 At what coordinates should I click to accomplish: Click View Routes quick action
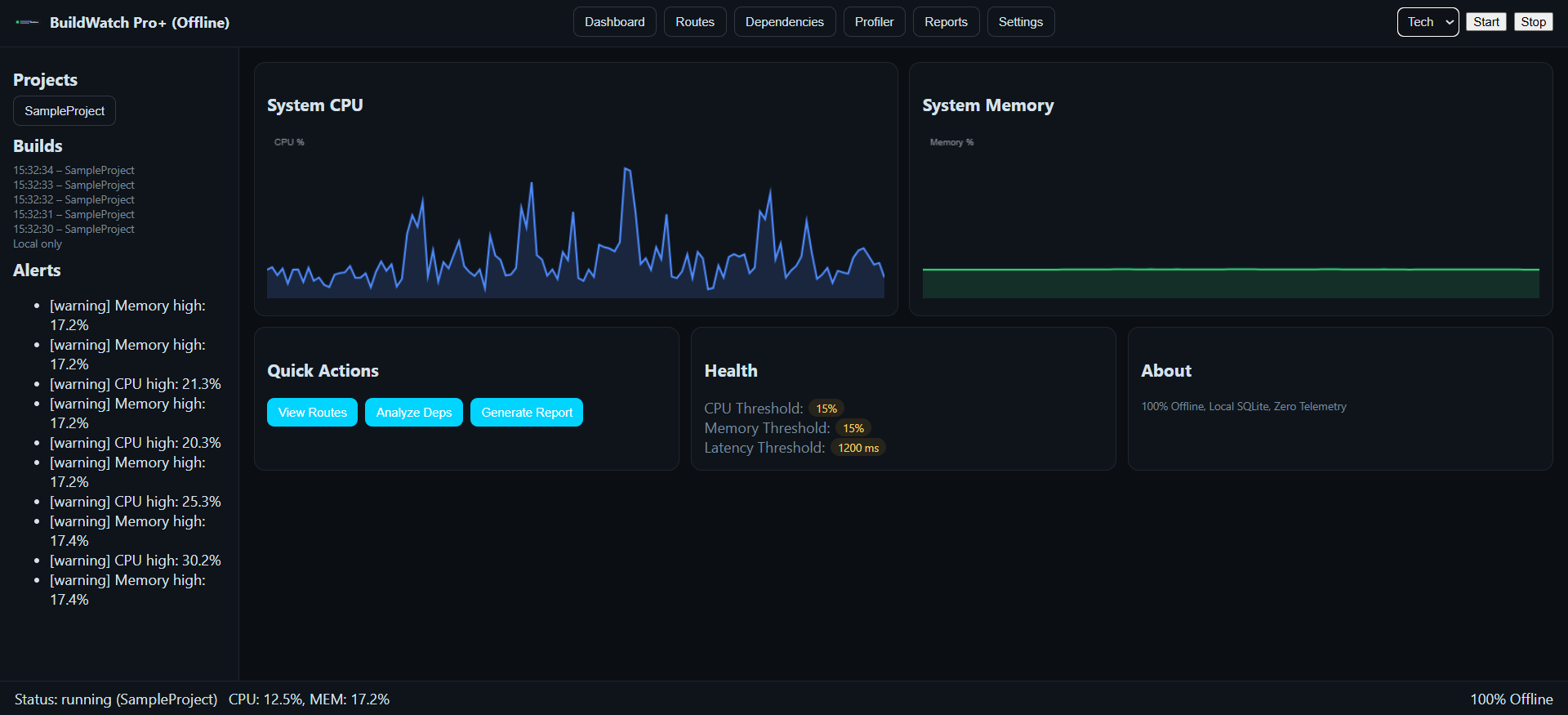coord(312,413)
